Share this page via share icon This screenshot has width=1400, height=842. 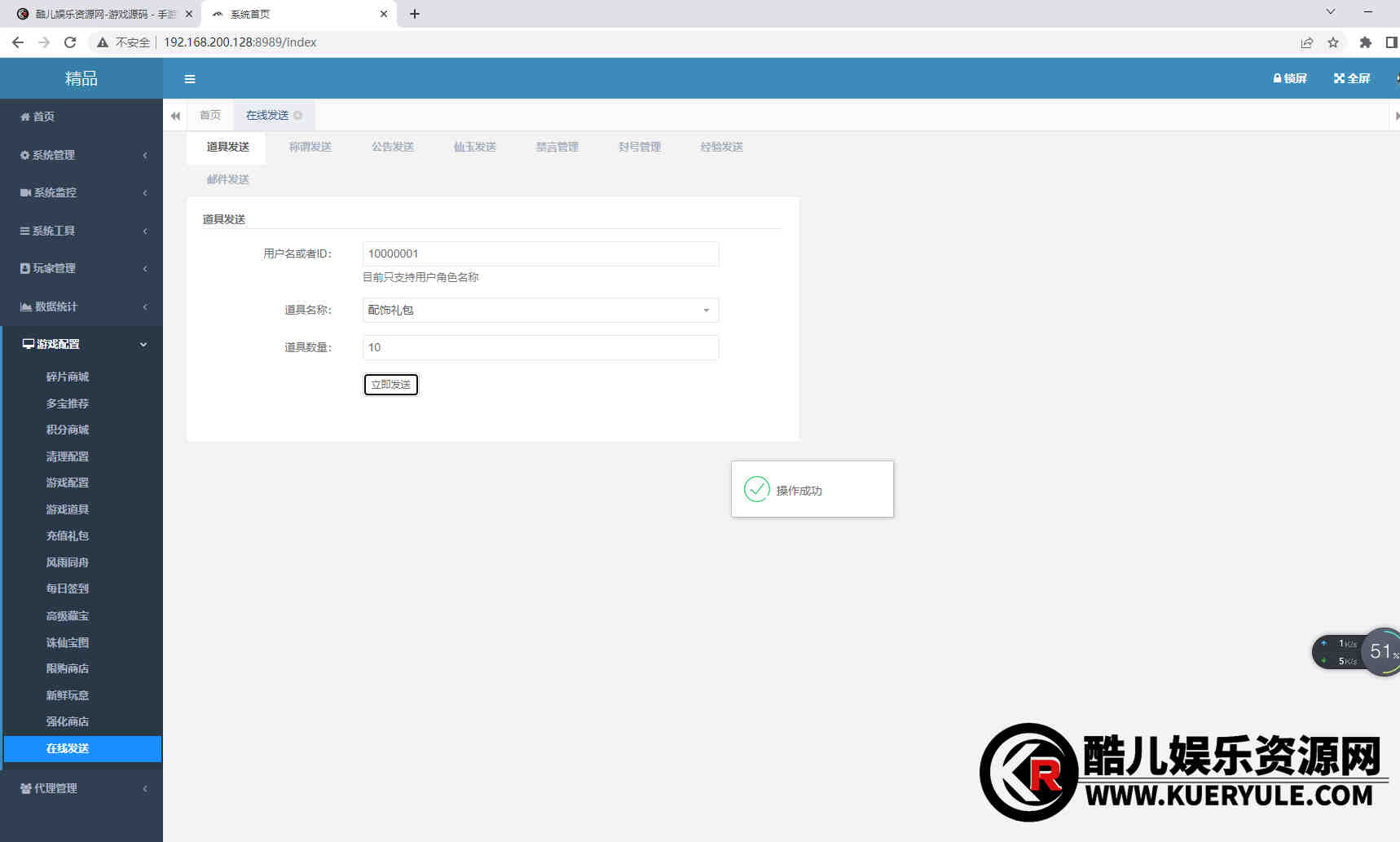[x=1307, y=42]
